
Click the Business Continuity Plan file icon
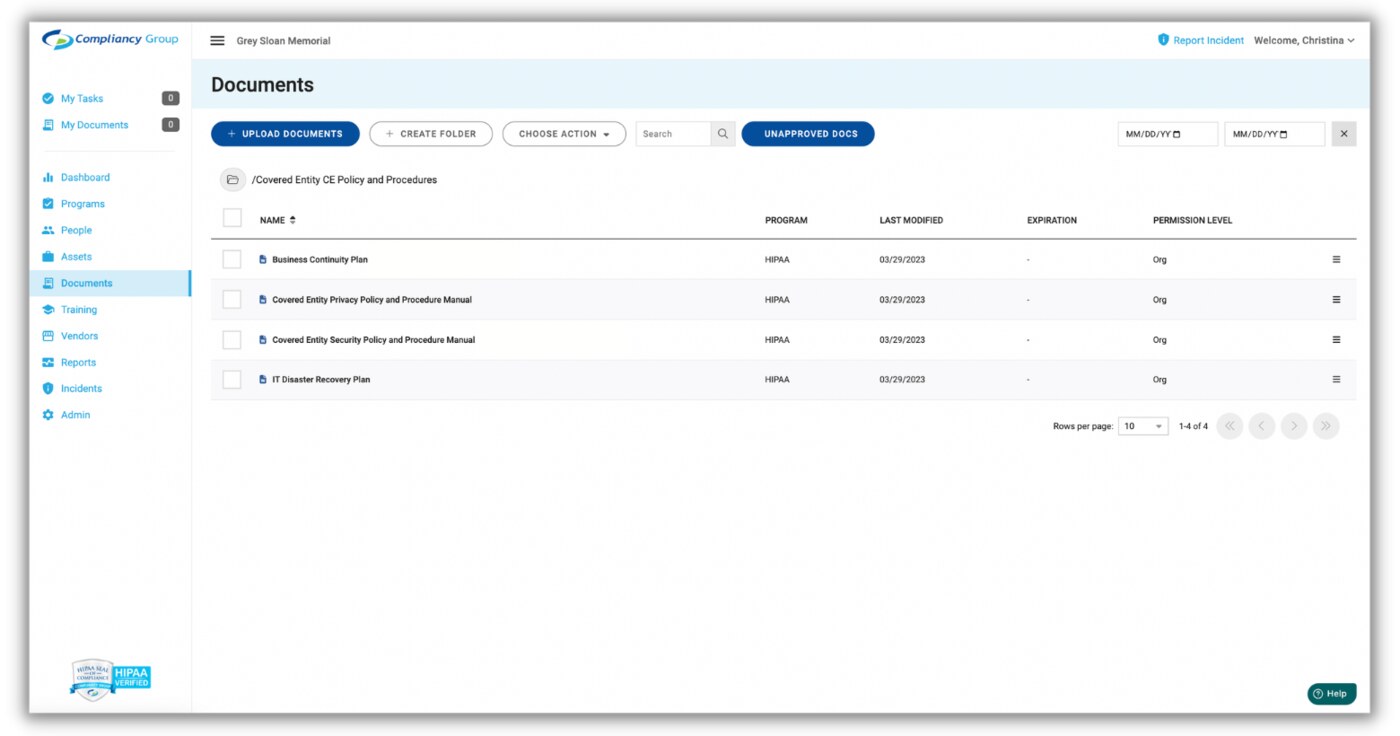(263, 260)
